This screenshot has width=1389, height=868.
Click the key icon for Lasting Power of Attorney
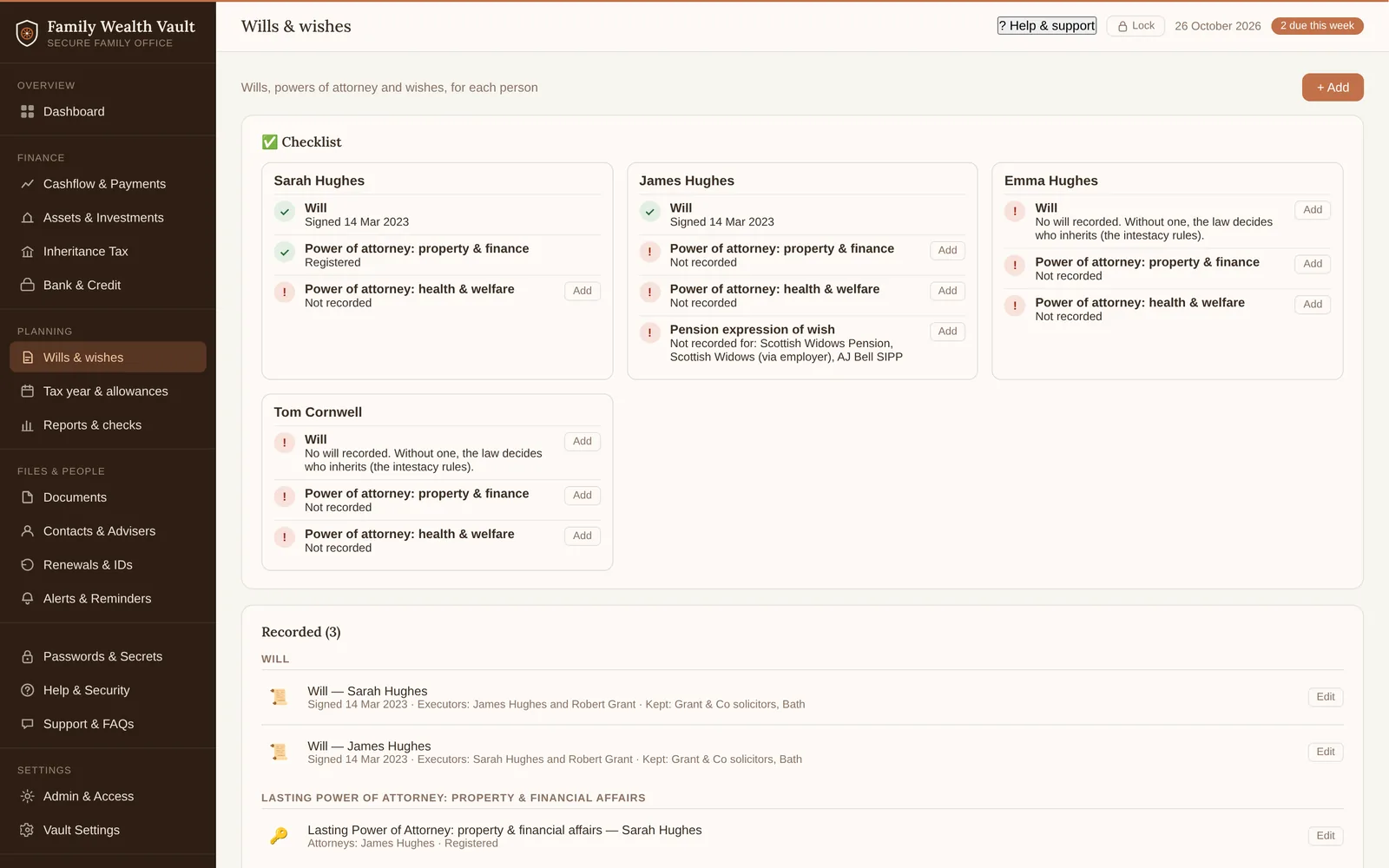click(x=279, y=836)
